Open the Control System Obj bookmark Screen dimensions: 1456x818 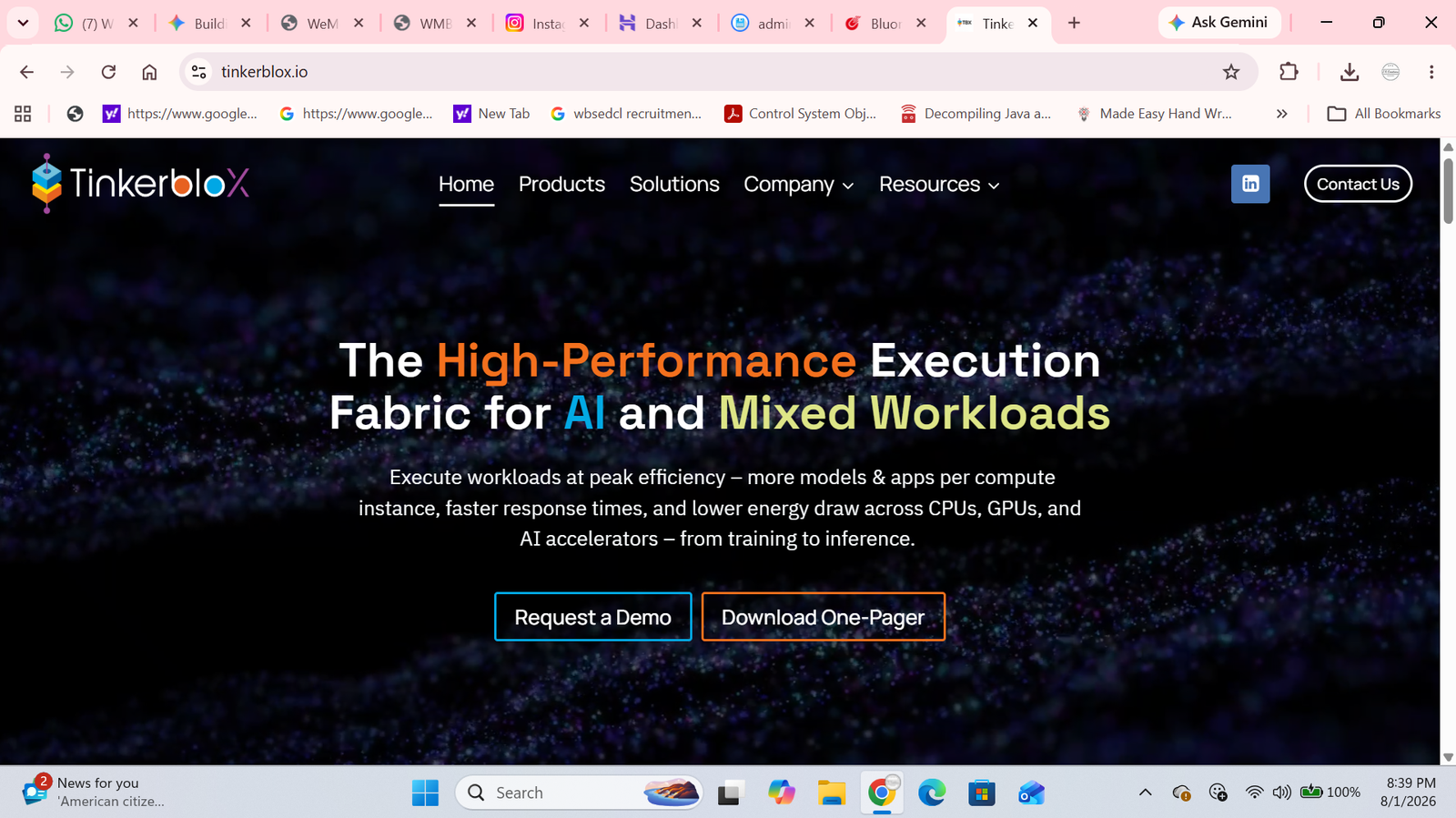point(801,114)
